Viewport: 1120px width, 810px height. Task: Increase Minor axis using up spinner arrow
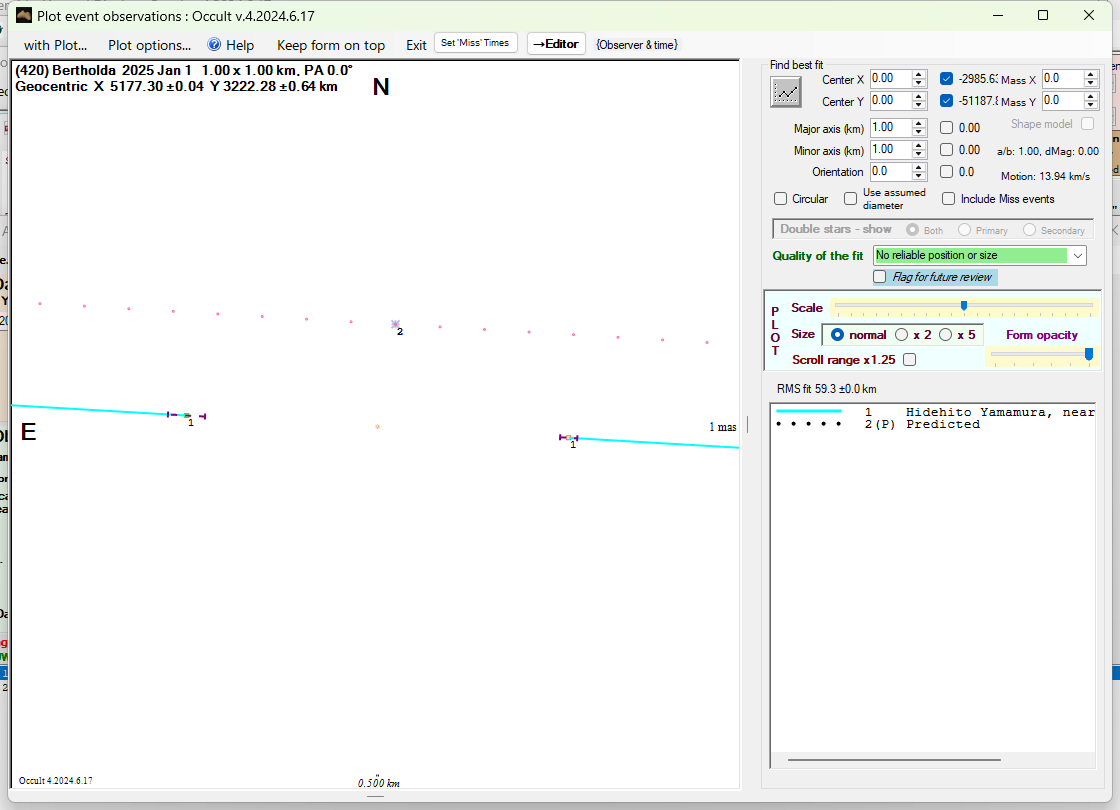point(918,145)
